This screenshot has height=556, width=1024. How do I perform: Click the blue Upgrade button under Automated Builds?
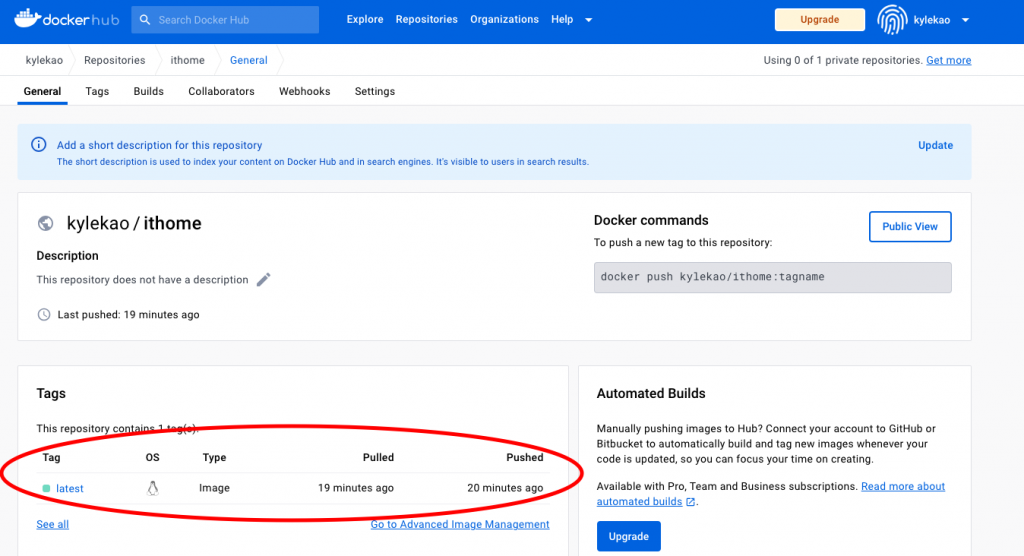point(628,536)
